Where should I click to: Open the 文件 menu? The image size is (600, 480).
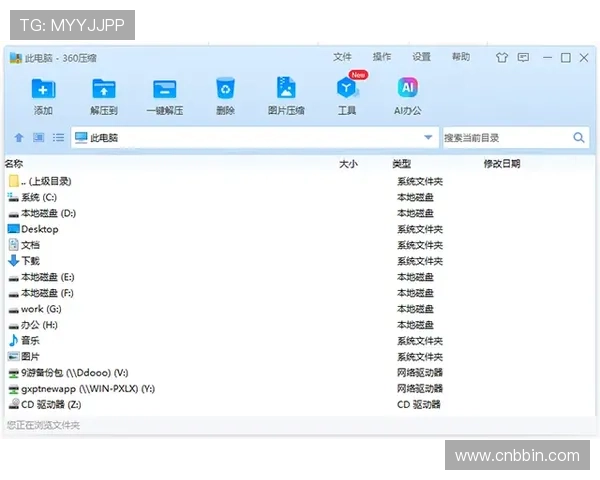pos(342,57)
